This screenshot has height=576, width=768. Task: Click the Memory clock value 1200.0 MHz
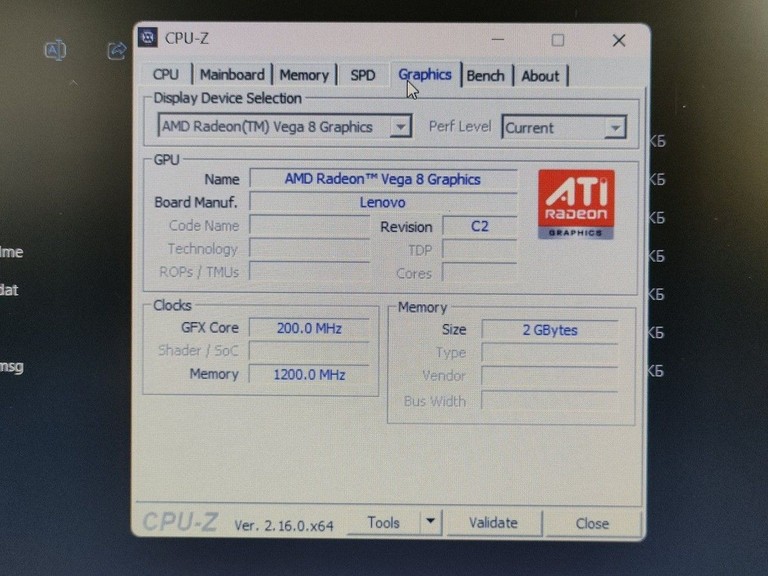tap(310, 375)
